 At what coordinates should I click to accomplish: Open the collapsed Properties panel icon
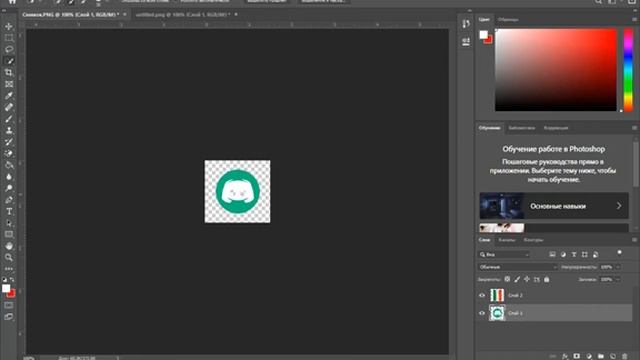click(466, 41)
